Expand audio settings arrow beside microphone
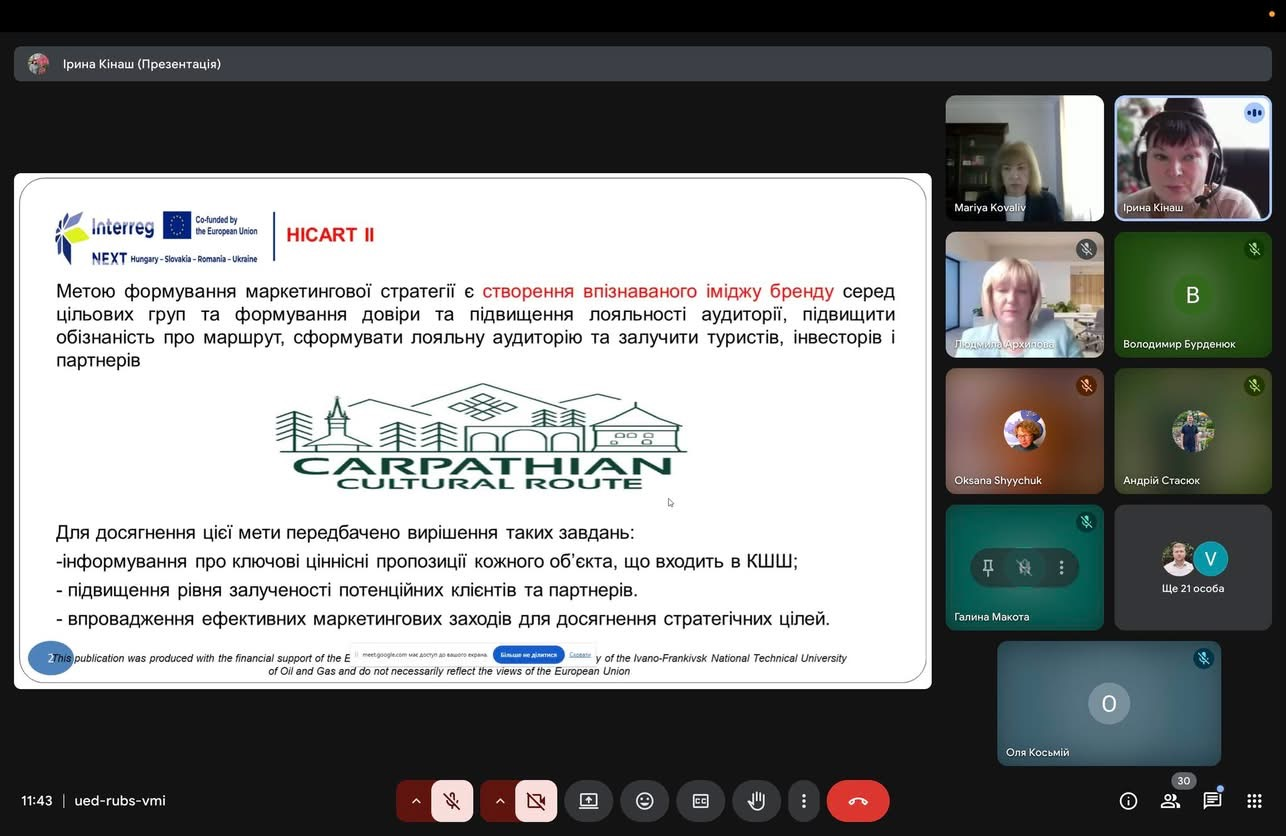The width and height of the screenshot is (1286, 836). [416, 801]
